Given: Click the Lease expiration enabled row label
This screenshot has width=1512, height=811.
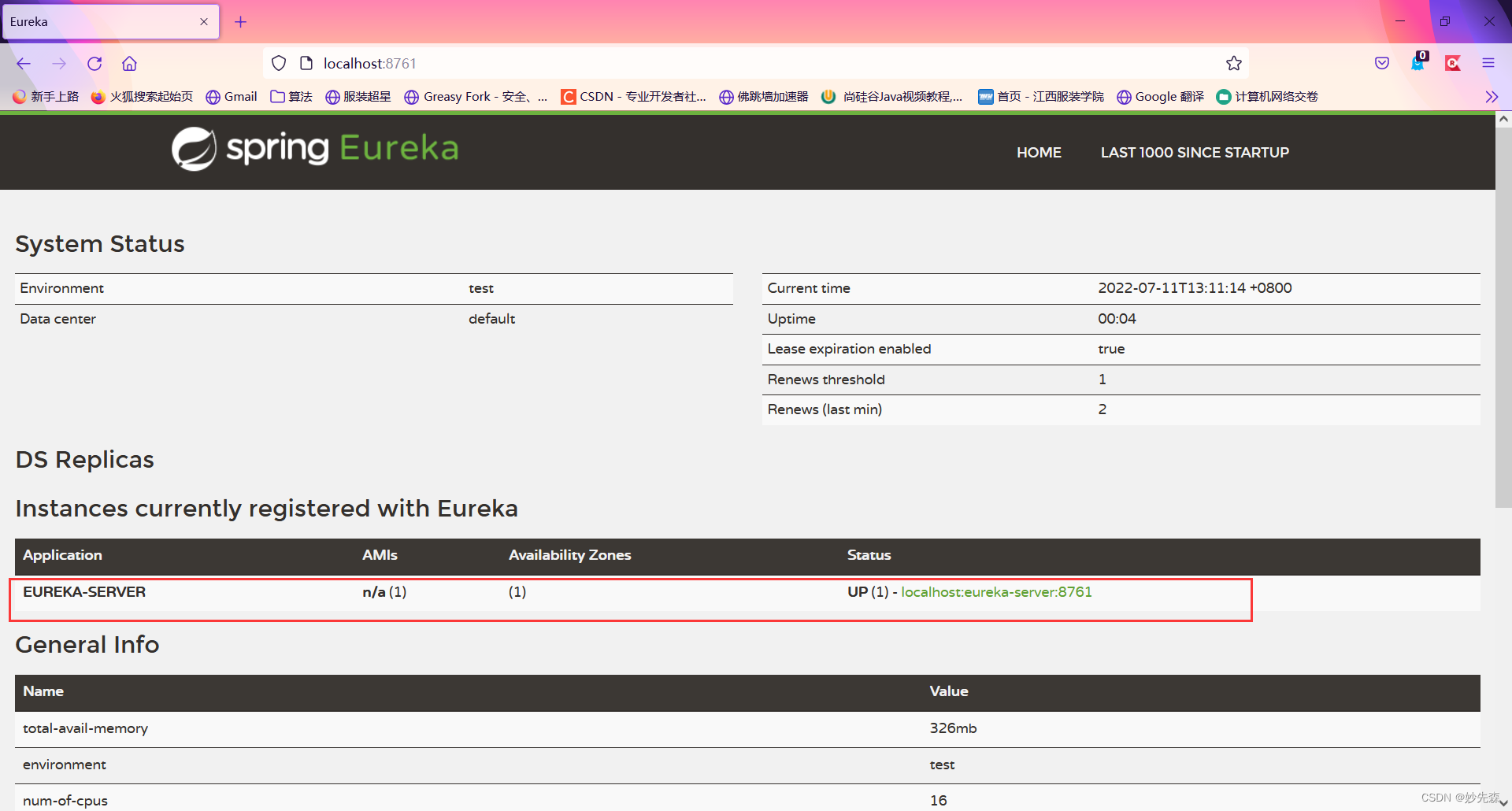Looking at the screenshot, I should click(x=849, y=349).
